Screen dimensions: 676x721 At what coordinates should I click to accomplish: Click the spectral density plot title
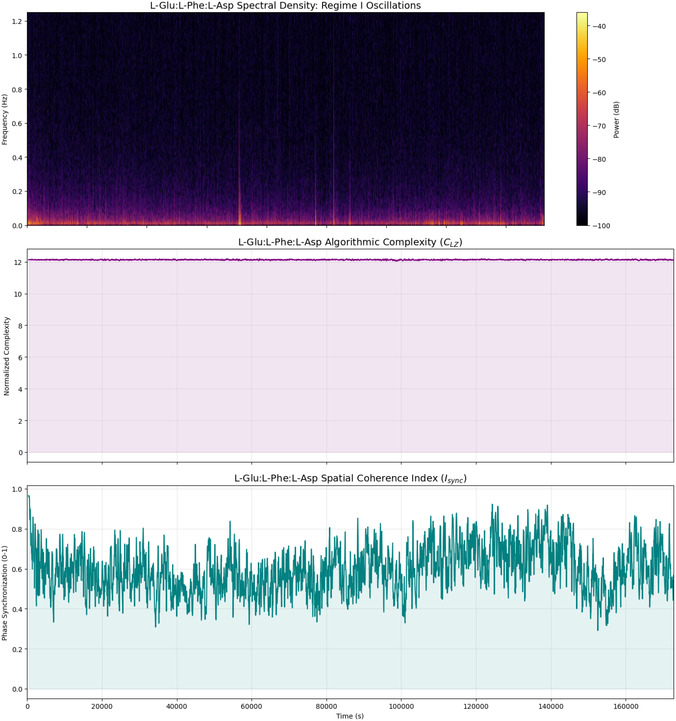pyautogui.click(x=285, y=6)
